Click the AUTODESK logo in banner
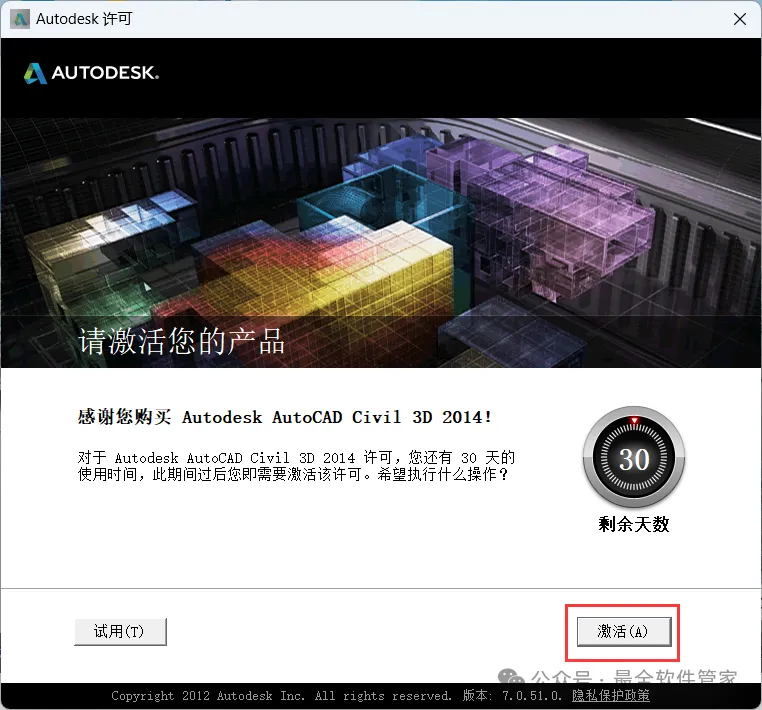 pyautogui.click(x=91, y=73)
